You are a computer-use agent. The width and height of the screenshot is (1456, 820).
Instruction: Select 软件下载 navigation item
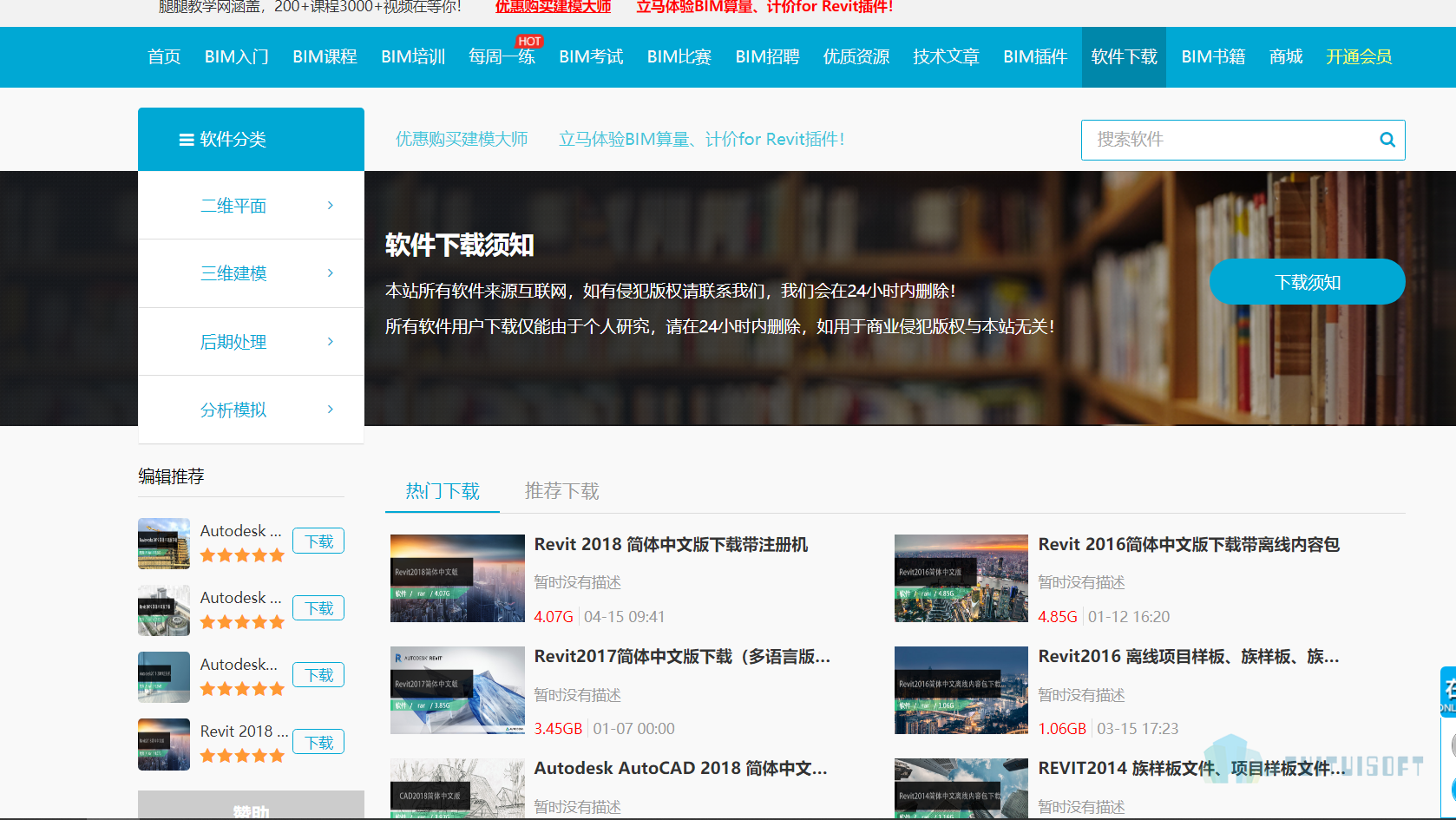(x=1124, y=57)
